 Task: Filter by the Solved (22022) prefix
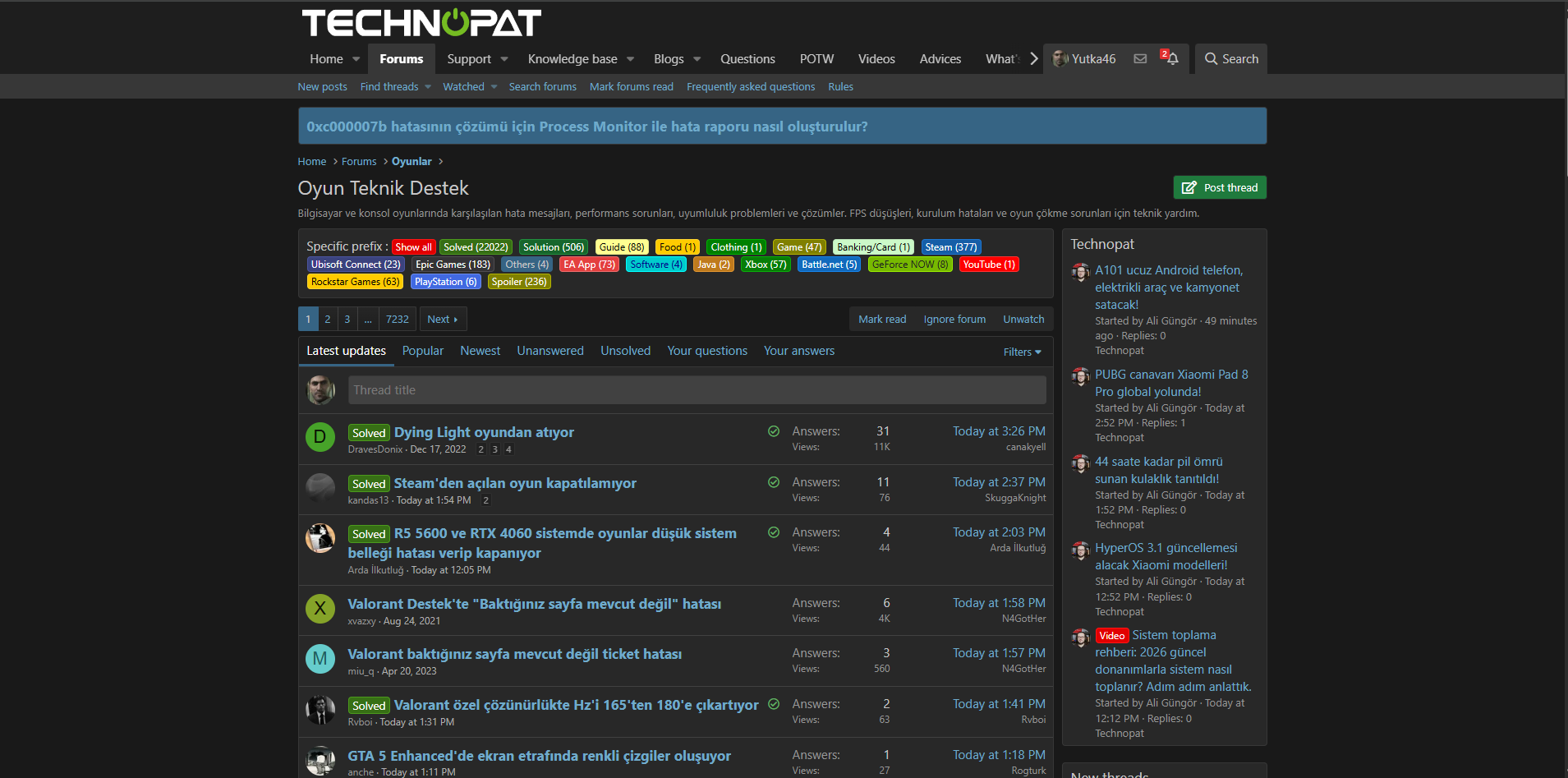coord(476,247)
